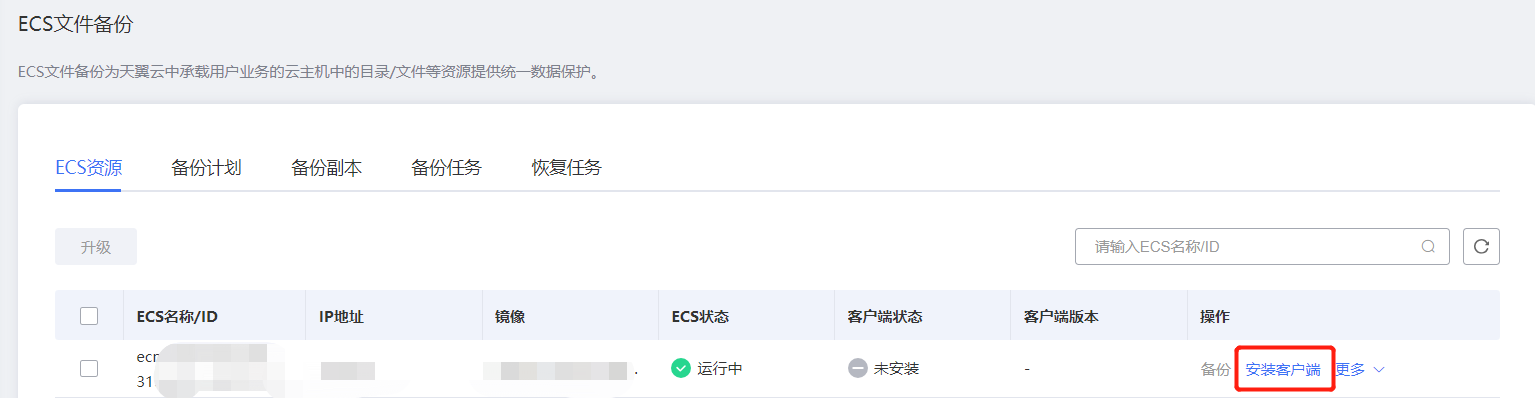This screenshot has width=1535, height=398.
Task: Check the first ECS row checkbox
Action: (89, 368)
